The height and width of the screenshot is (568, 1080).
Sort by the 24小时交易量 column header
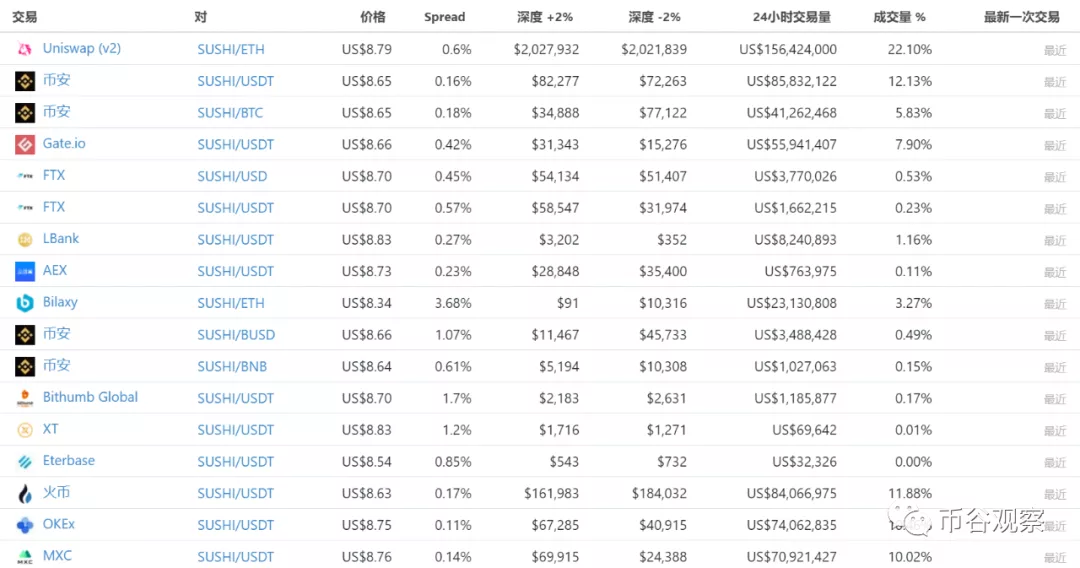(791, 17)
